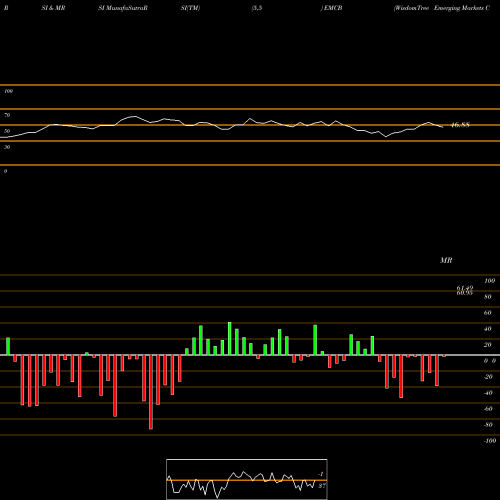
Task: Click the -80 axis label on MR chart
Action: click(x=488, y=425)
